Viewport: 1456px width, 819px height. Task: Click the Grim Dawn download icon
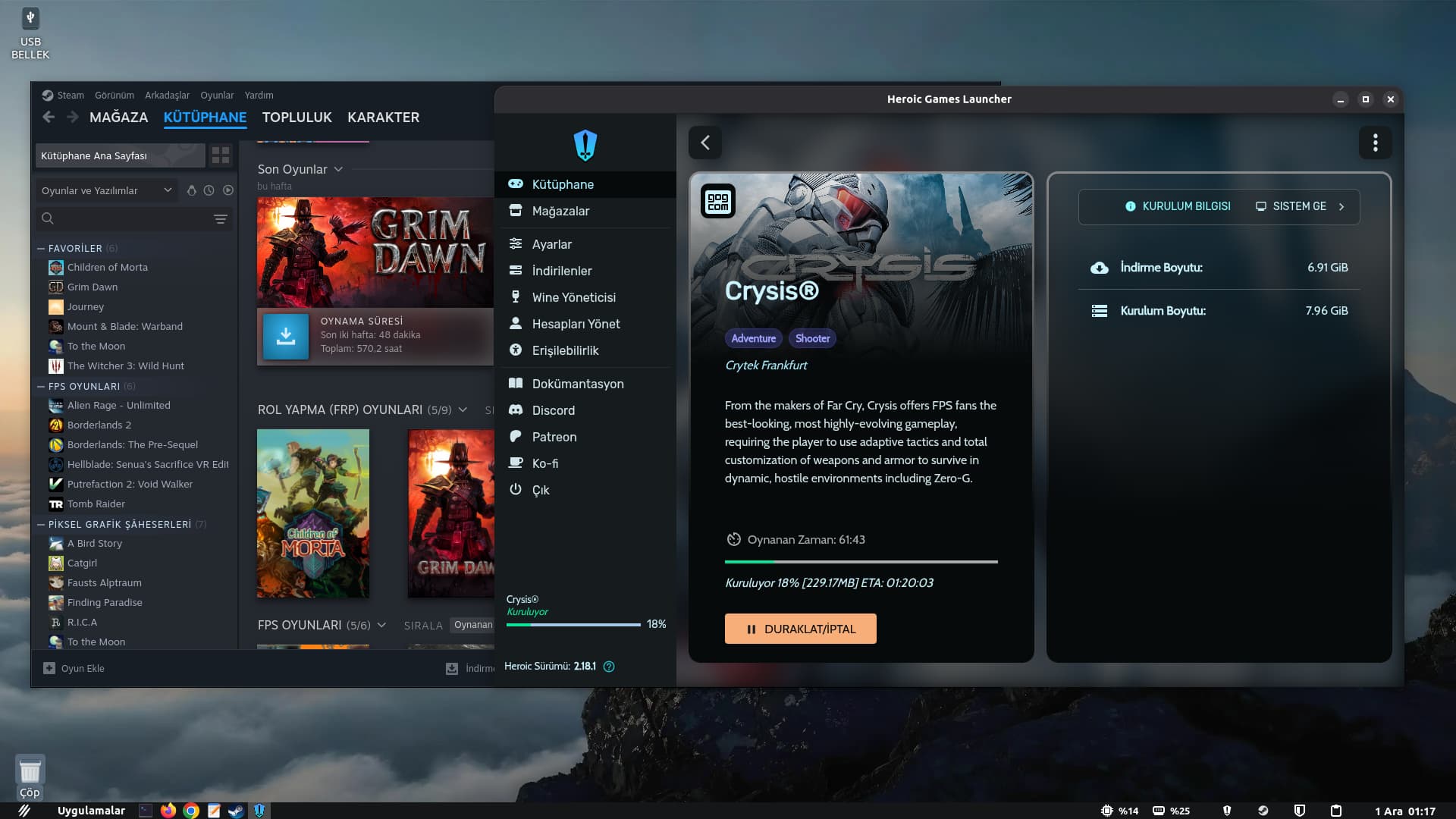click(x=286, y=335)
